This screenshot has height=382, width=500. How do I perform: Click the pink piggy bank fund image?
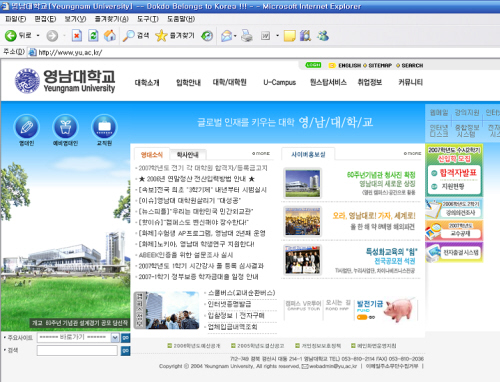(399, 309)
